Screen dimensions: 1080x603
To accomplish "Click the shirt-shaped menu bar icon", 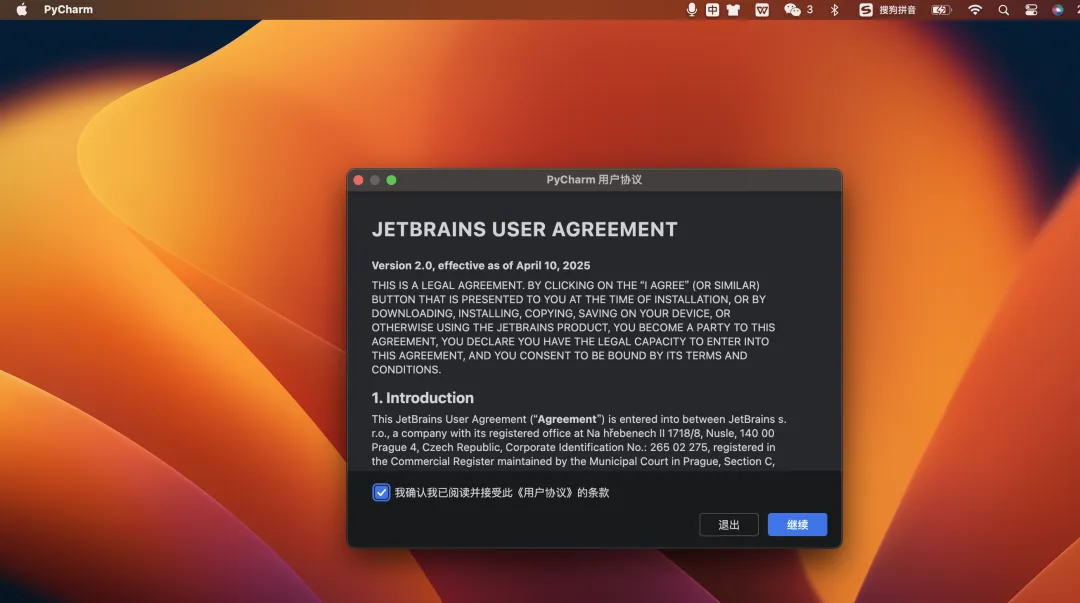I will (734, 10).
